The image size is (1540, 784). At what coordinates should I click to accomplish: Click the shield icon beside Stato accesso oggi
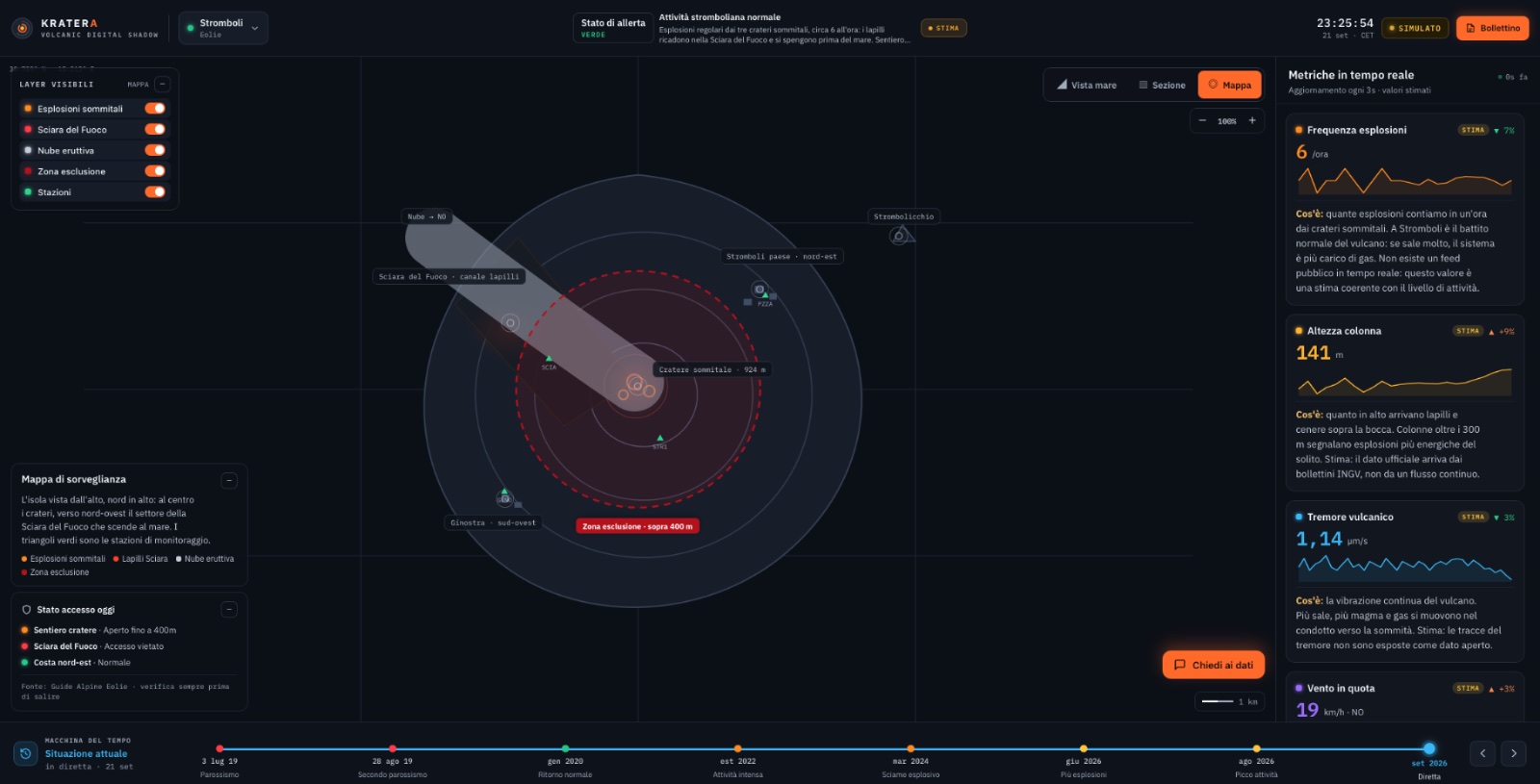[x=27, y=610]
